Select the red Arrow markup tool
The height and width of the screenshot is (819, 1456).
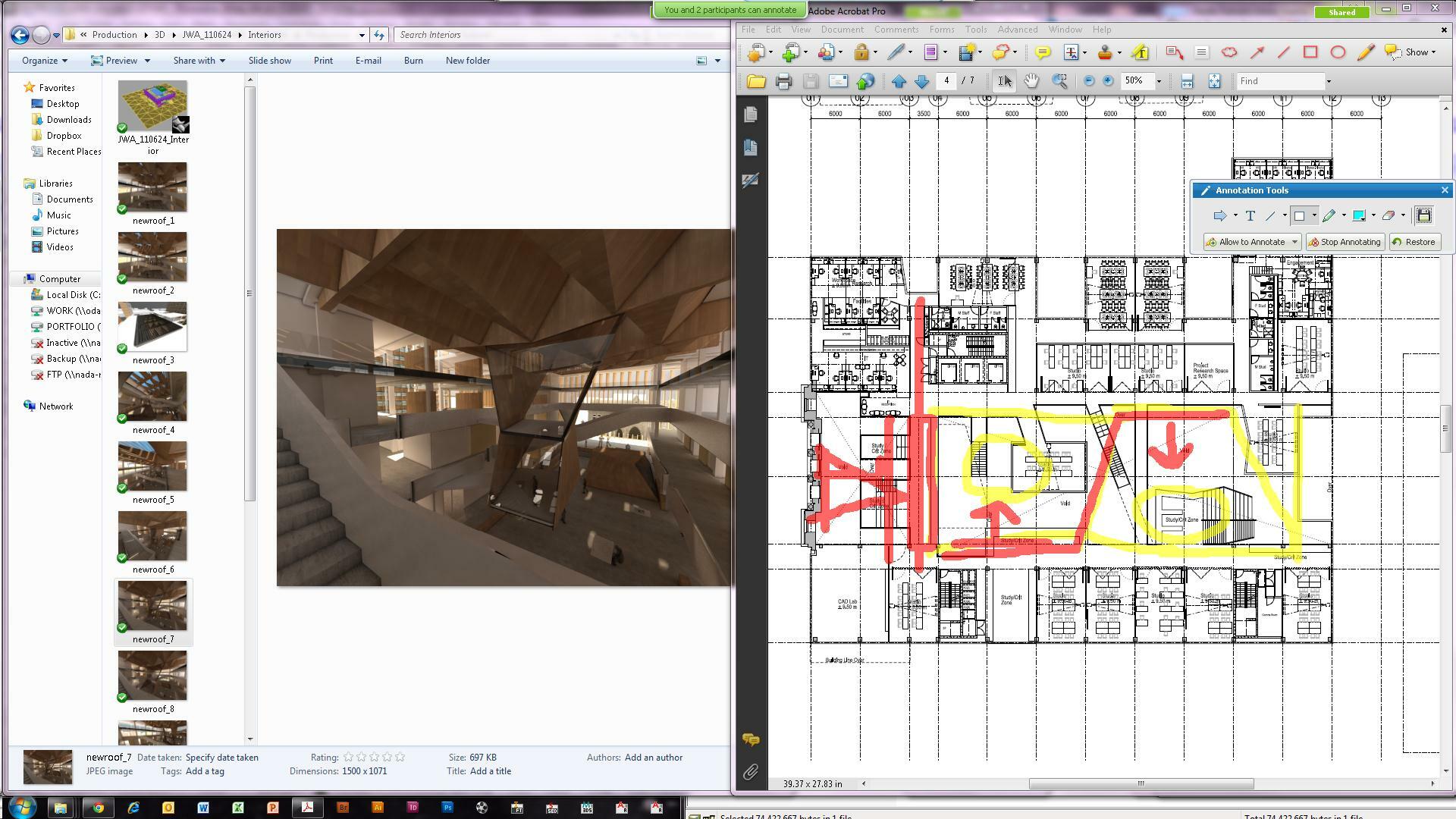[x=1257, y=52]
